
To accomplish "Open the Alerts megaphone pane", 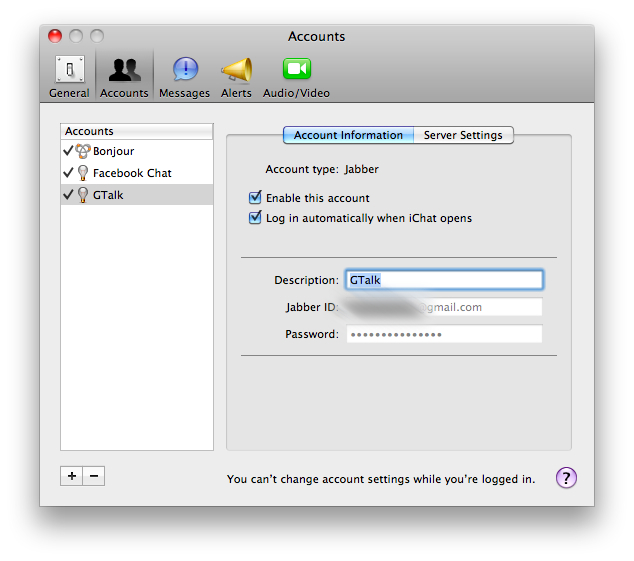I will (236, 76).
